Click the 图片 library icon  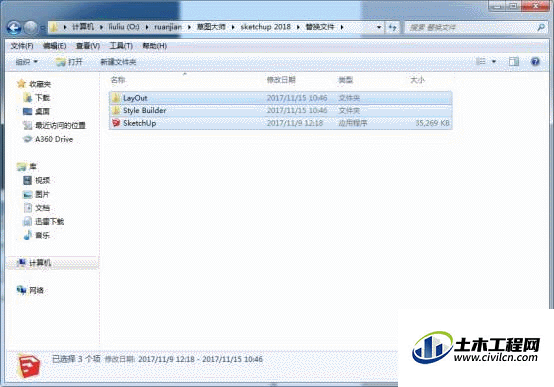tap(27, 194)
